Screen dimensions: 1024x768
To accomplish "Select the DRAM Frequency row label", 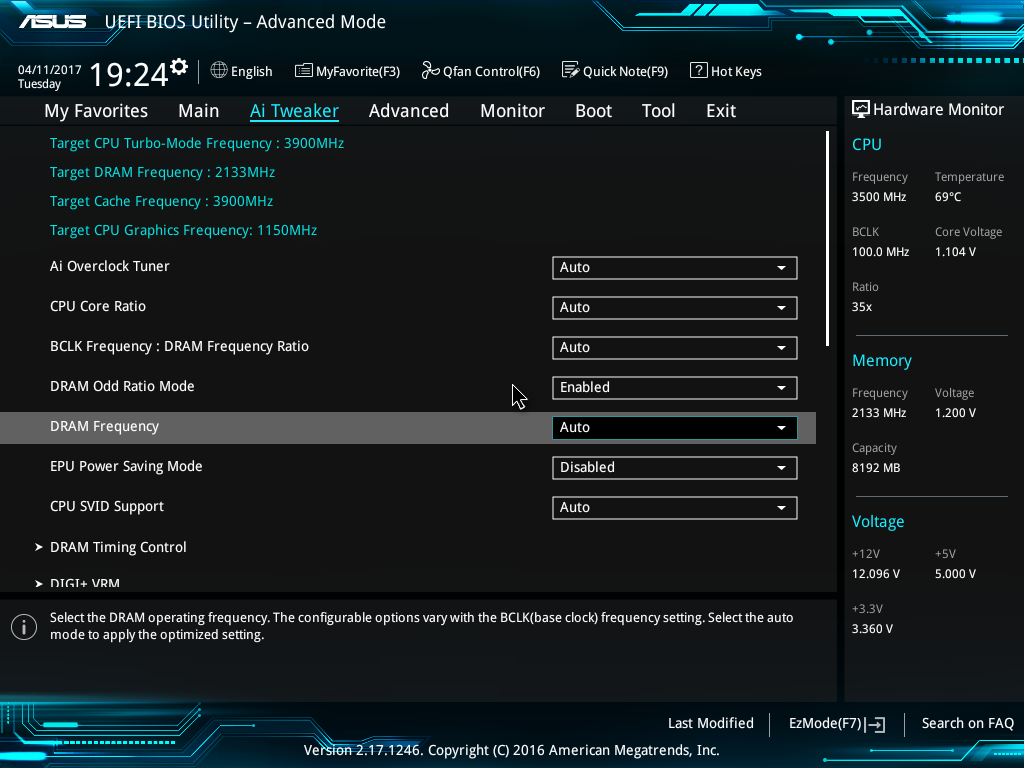I will (104, 426).
